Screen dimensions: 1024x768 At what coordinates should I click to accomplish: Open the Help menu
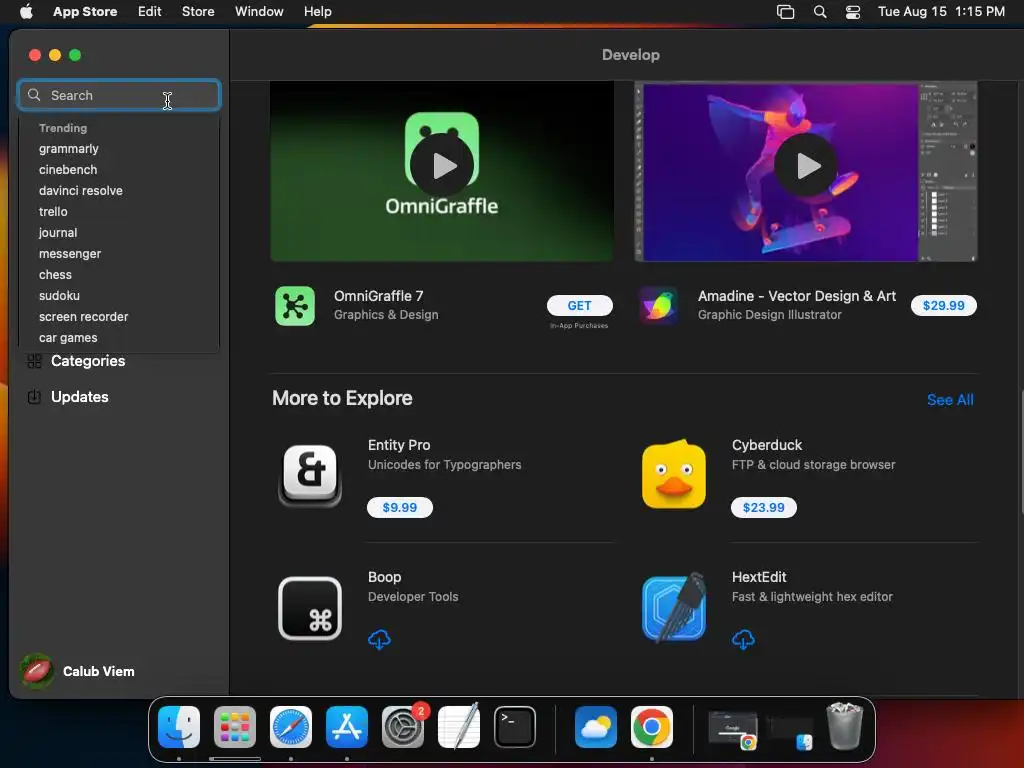click(317, 11)
